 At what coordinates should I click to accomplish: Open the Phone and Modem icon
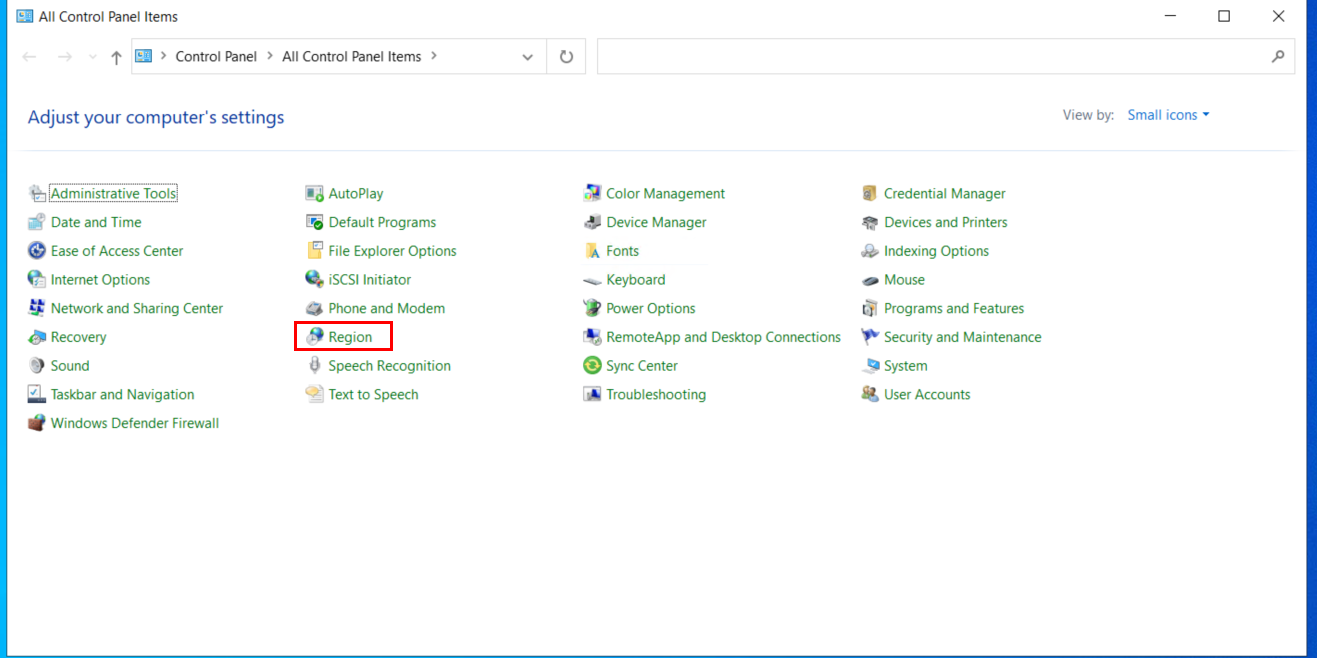tap(314, 308)
